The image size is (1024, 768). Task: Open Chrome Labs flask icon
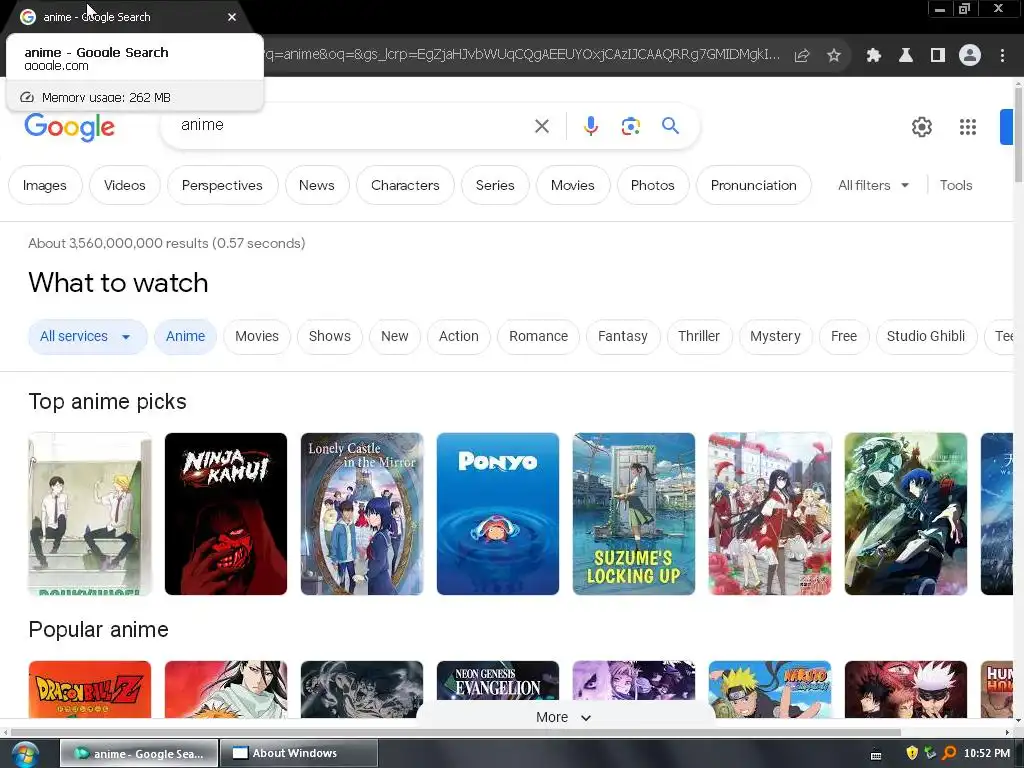pyautogui.click(x=906, y=56)
